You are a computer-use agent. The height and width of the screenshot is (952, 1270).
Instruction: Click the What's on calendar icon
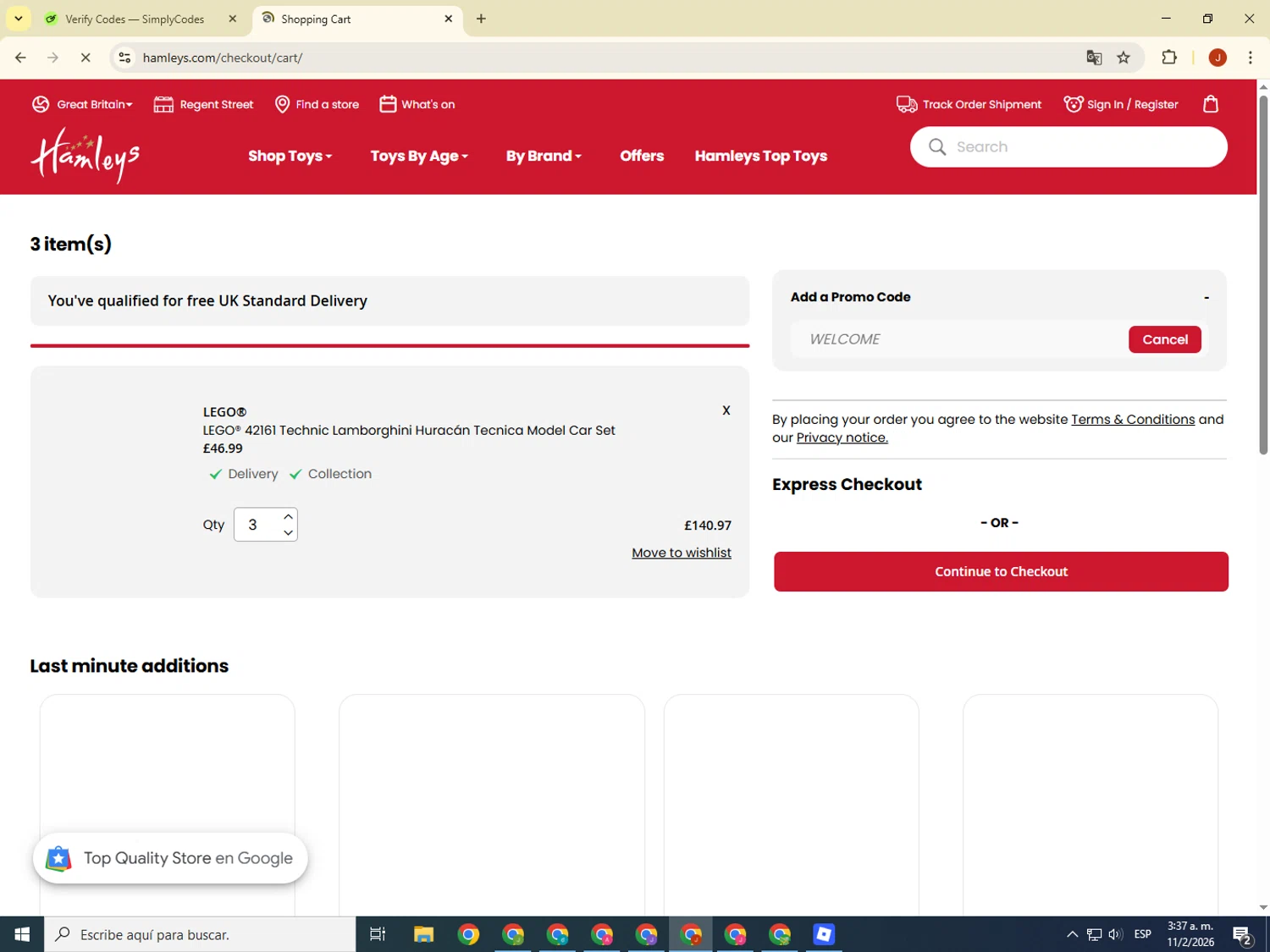coord(388,104)
